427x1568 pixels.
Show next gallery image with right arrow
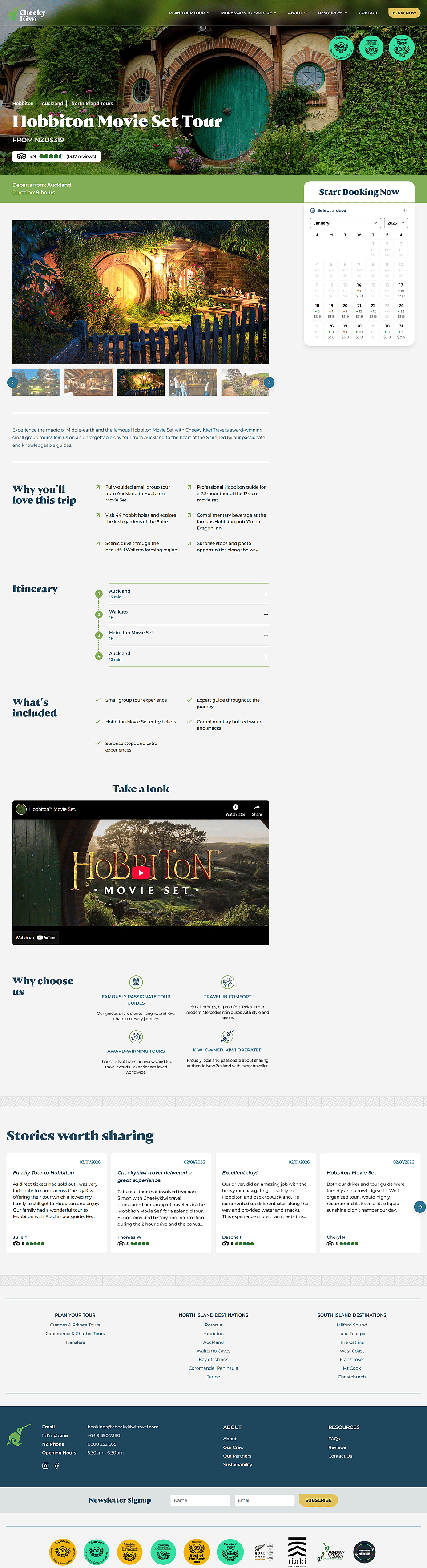269,382
